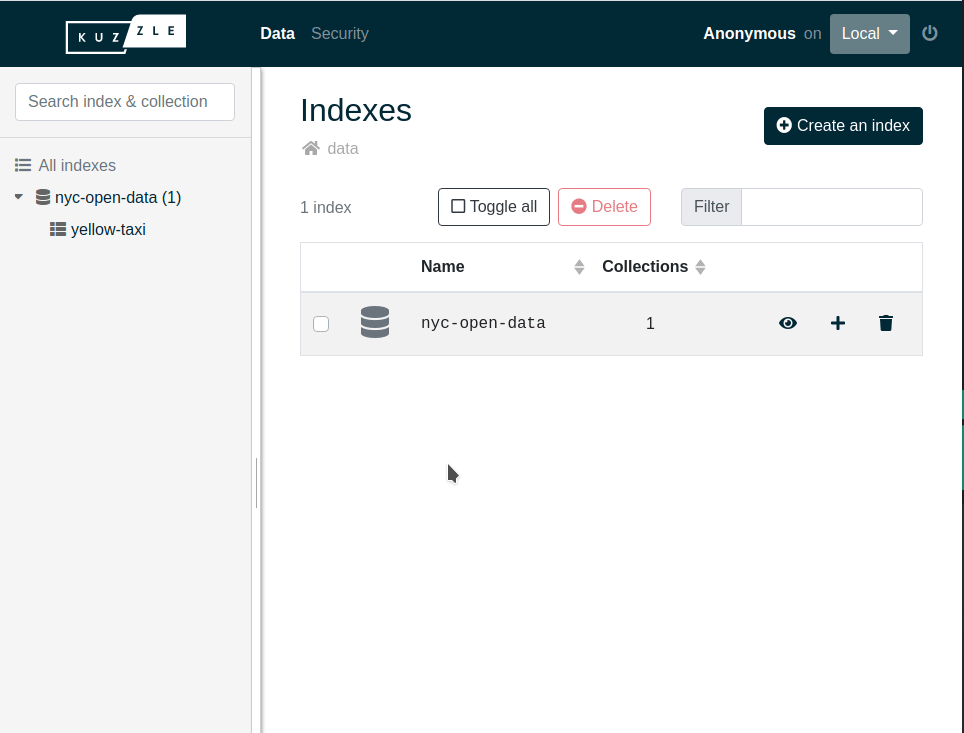
Task: Click the Kuzzle logo
Action: click(125, 34)
